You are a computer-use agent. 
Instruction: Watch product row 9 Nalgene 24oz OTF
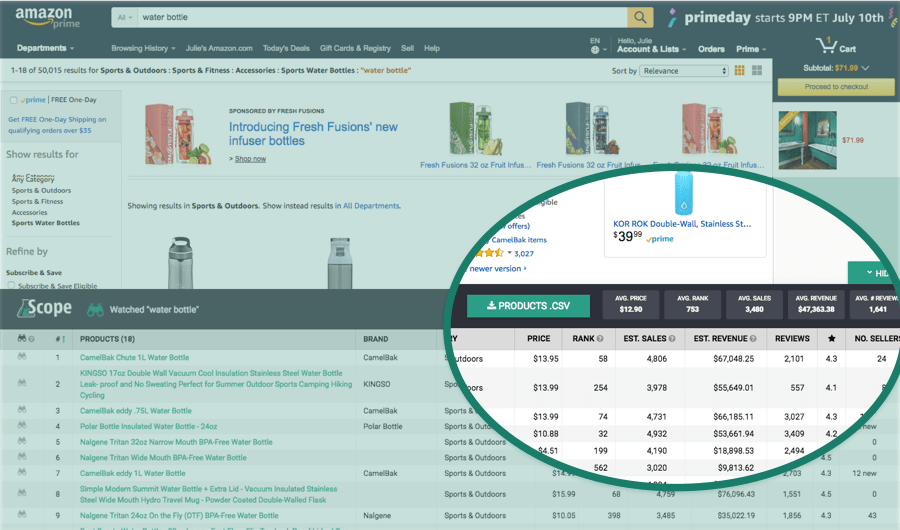pyautogui.click(x=22, y=514)
